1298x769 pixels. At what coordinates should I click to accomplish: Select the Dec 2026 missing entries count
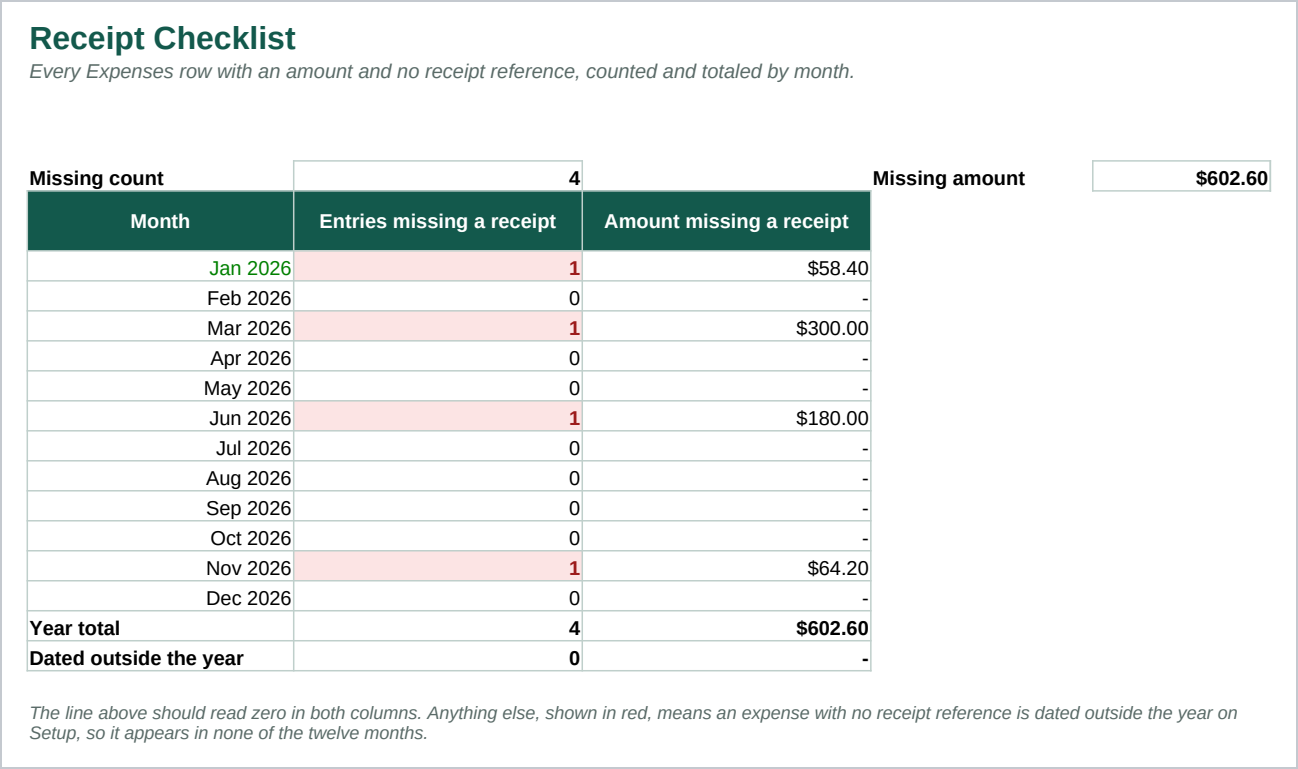click(x=438, y=597)
